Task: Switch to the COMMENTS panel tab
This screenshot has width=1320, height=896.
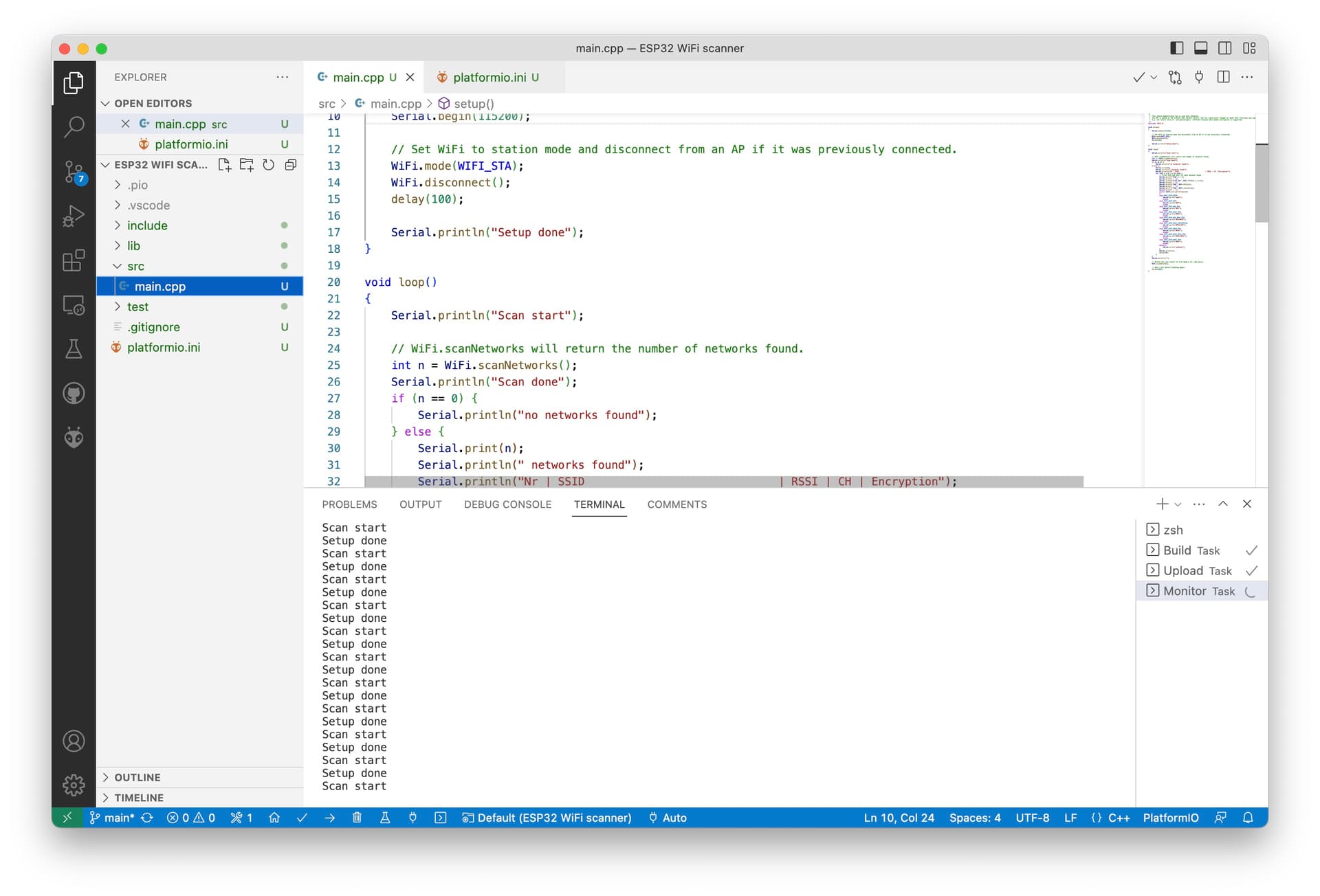Action: tap(676, 504)
